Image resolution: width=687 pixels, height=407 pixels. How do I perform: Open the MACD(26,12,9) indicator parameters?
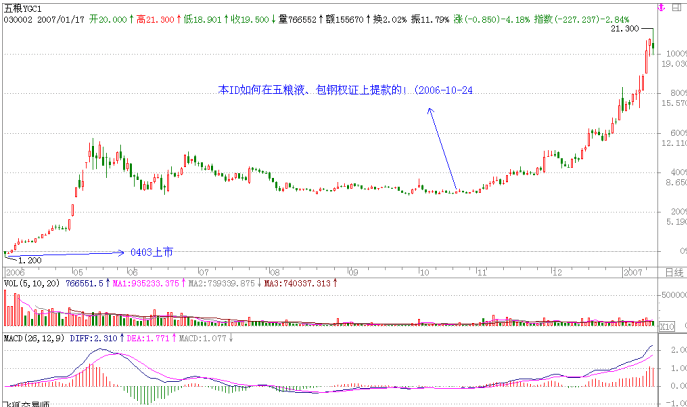31,339
